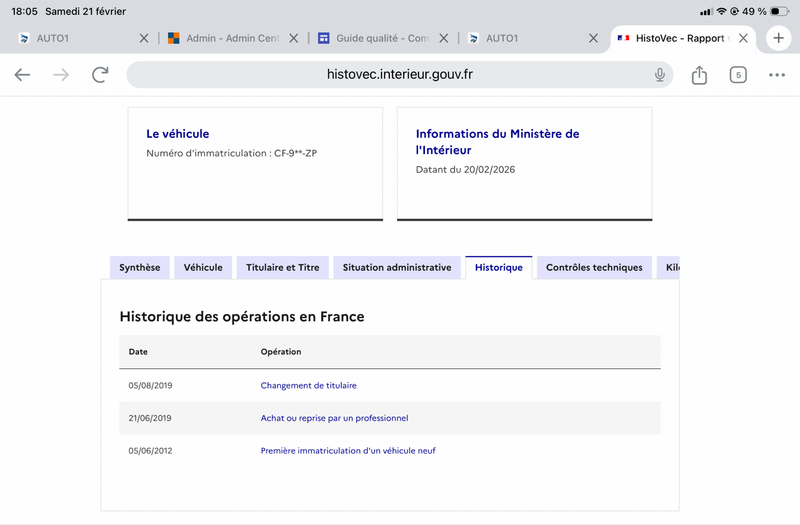
Task: Open the Véhicule tab
Action: pos(203,268)
